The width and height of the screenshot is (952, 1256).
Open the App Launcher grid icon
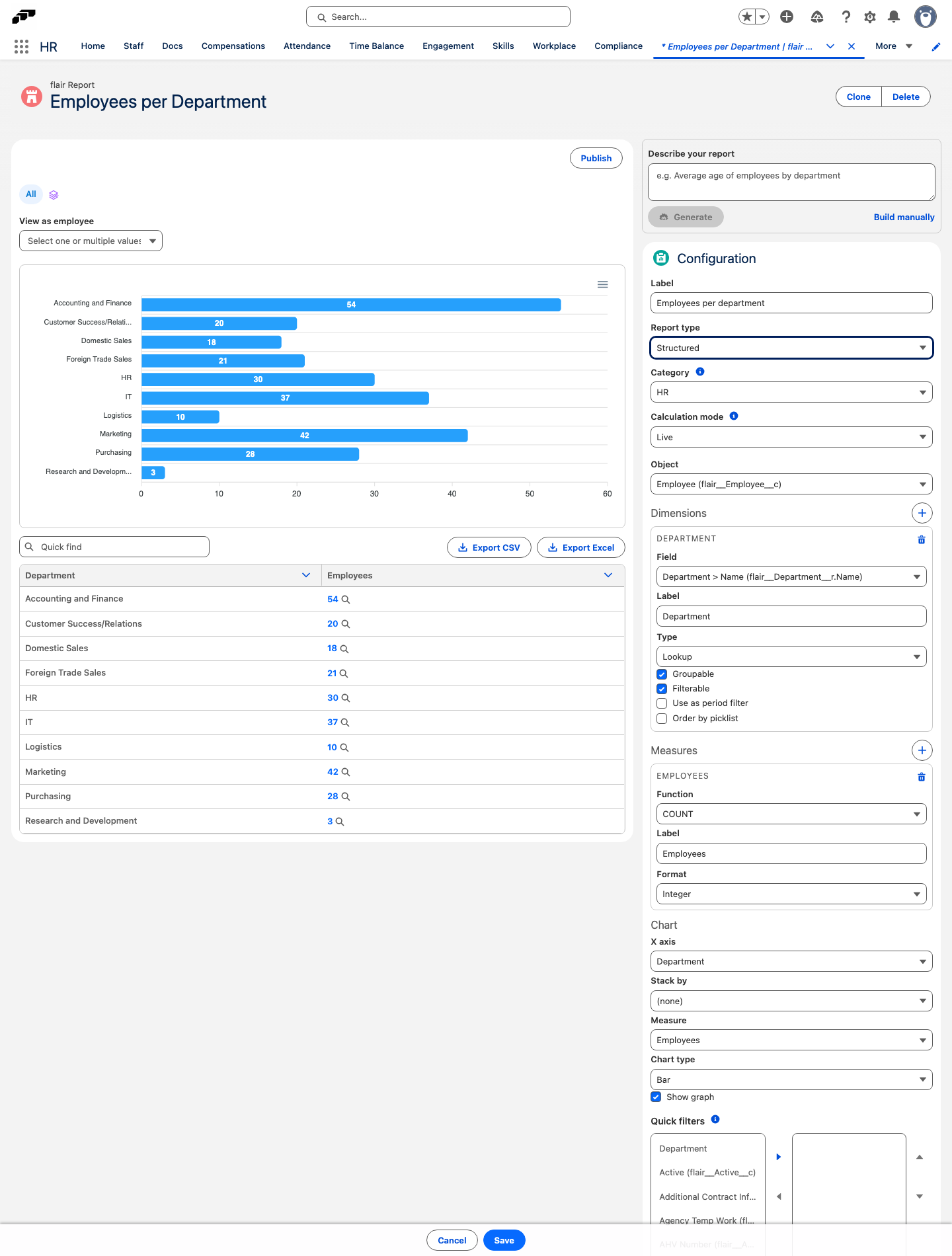point(21,46)
